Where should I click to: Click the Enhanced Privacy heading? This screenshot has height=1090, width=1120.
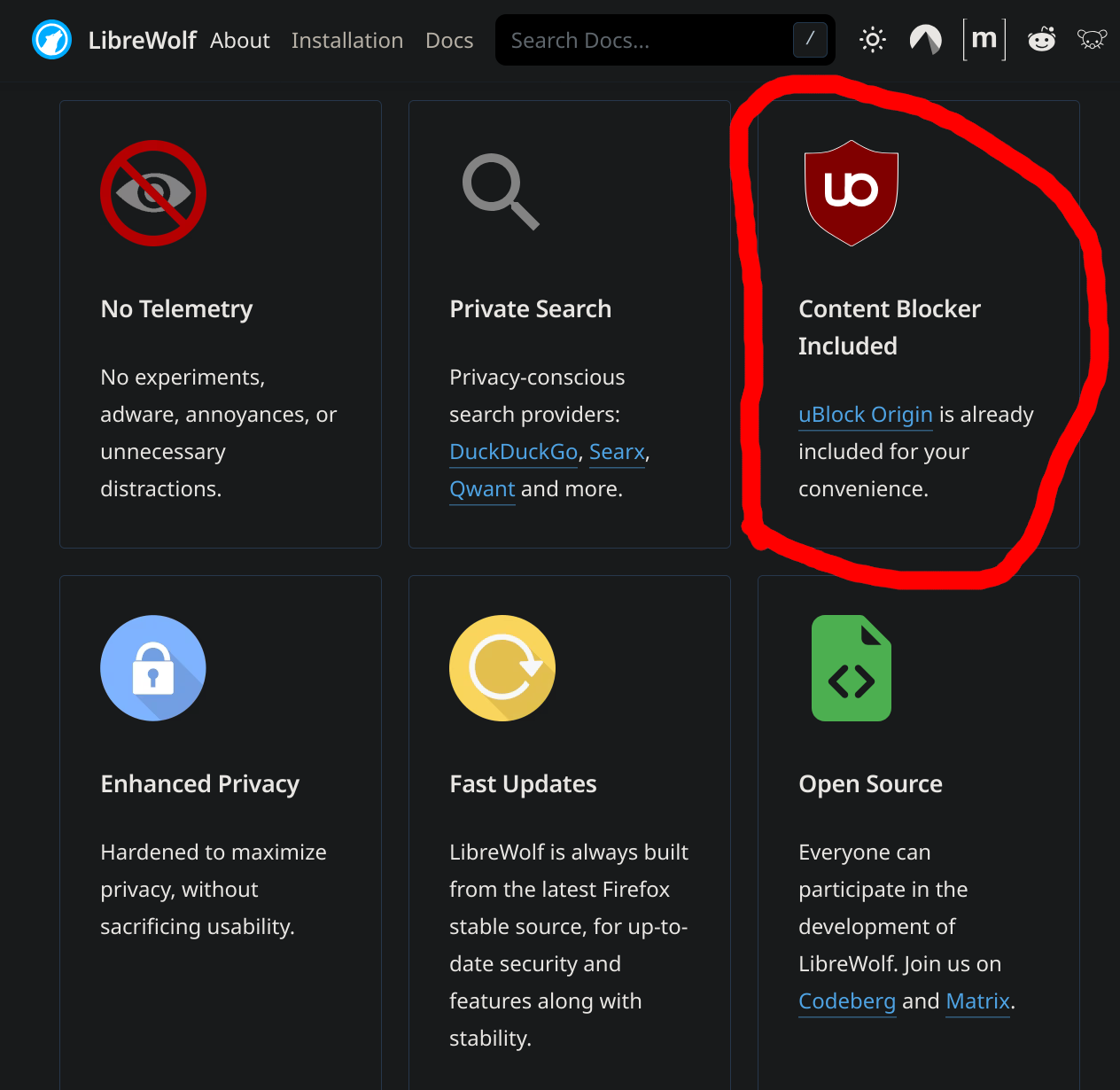200,784
